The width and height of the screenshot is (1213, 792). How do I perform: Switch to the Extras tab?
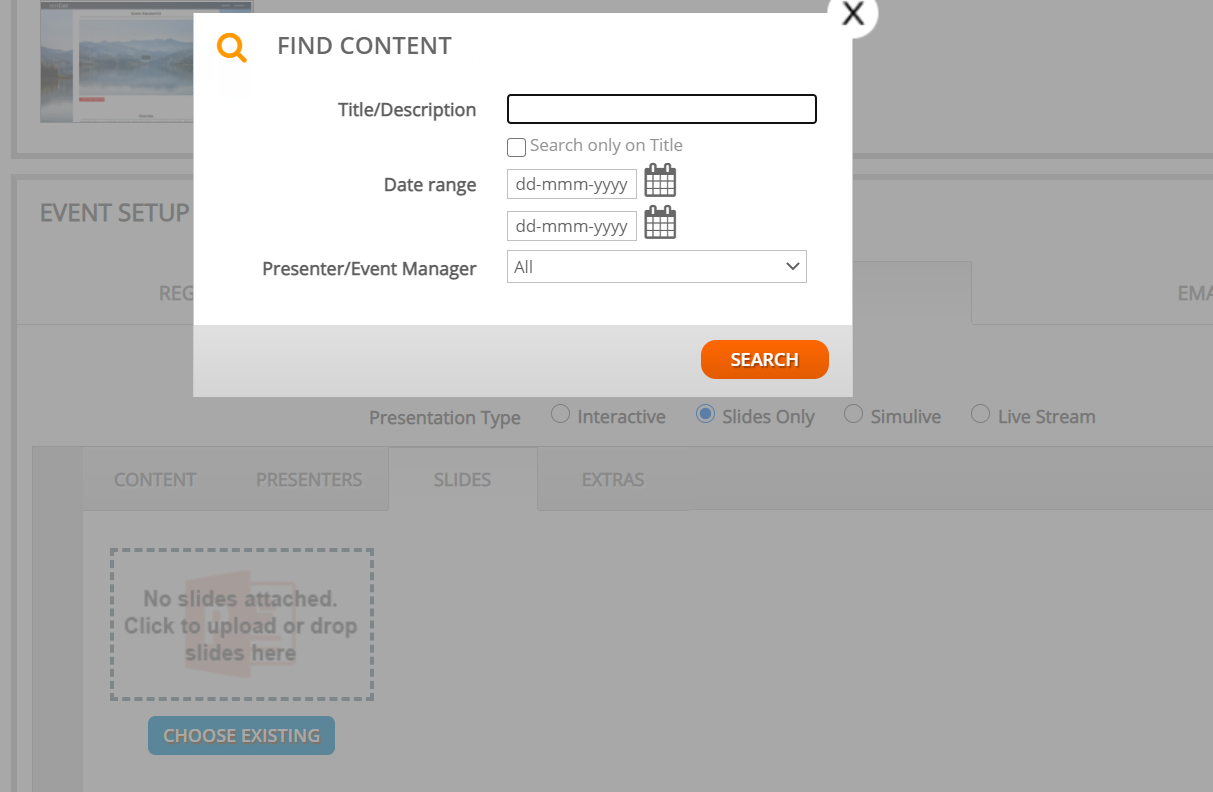[613, 479]
